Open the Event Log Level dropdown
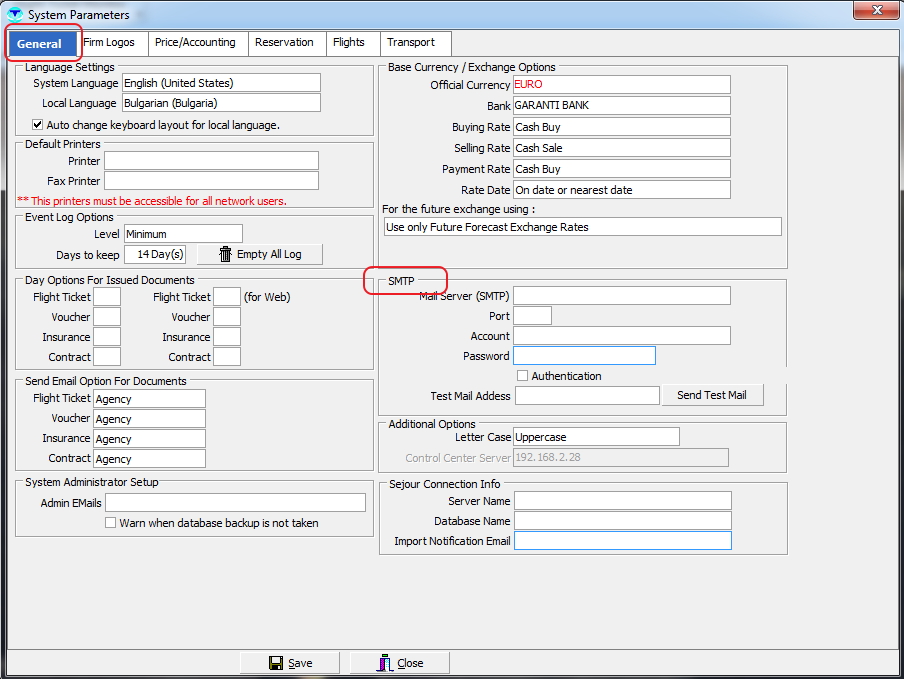Image resolution: width=904 pixels, height=679 pixels. [182, 234]
